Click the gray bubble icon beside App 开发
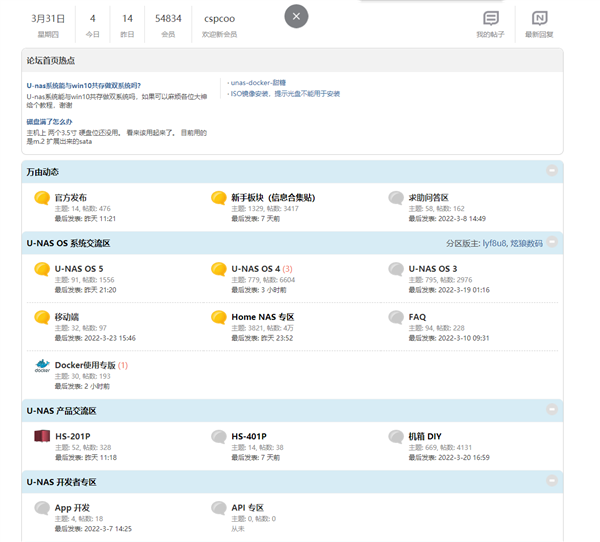 [x=42, y=508]
